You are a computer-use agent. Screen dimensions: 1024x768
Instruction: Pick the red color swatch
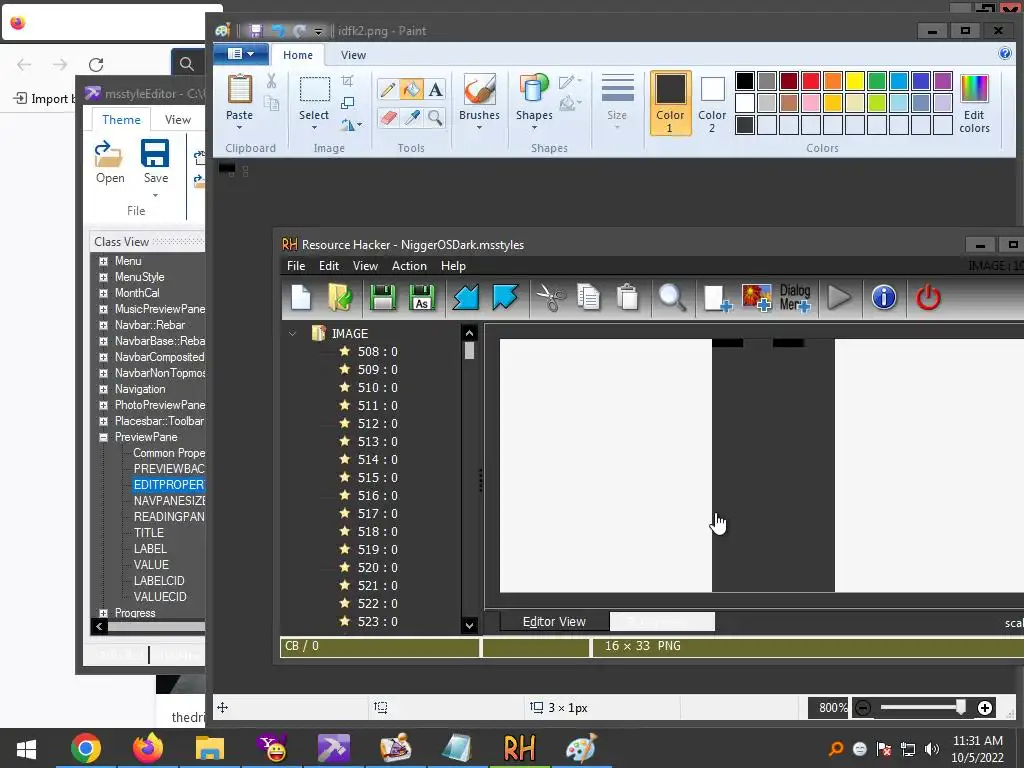(x=810, y=81)
